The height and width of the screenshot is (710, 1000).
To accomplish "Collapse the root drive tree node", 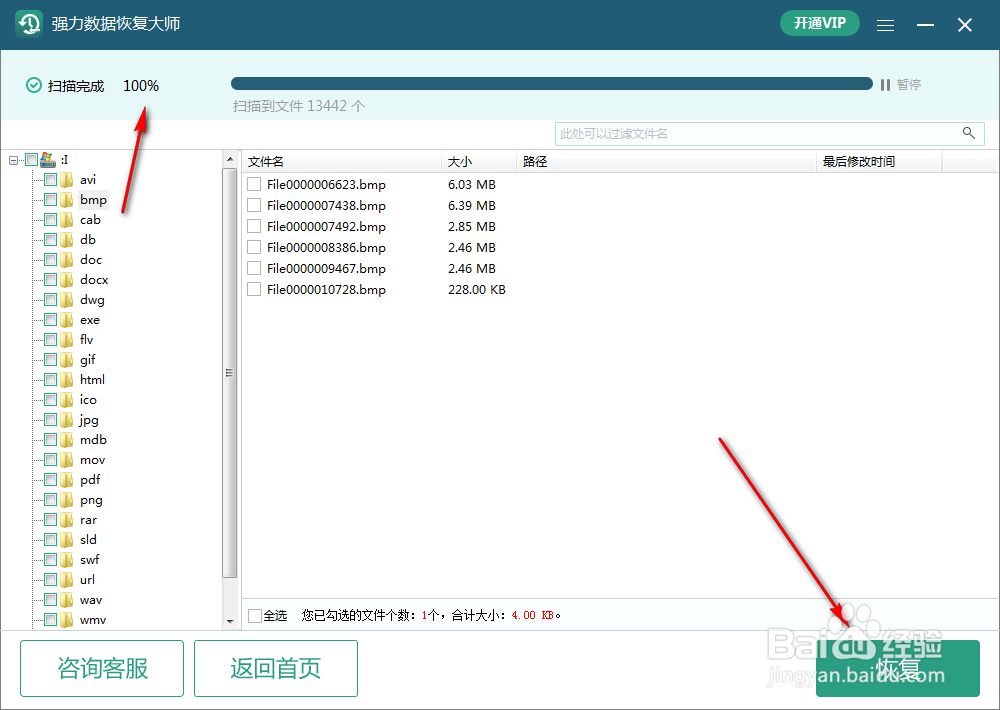I will pos(13,160).
